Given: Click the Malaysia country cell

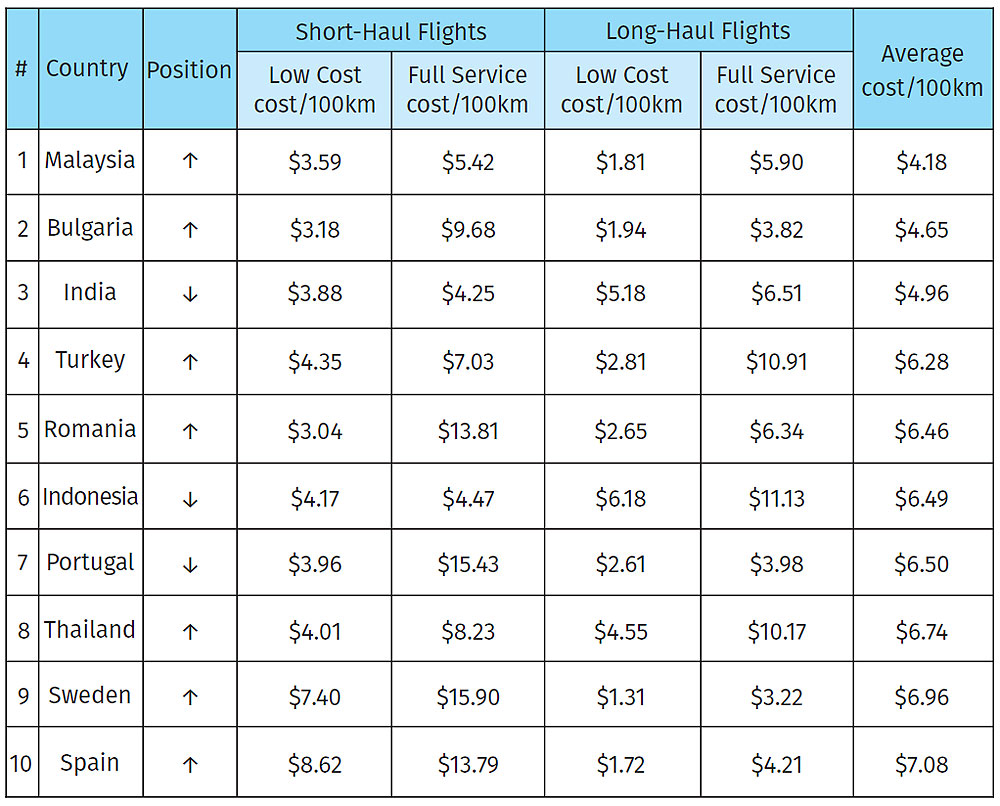Looking at the screenshot, I should coord(90,160).
